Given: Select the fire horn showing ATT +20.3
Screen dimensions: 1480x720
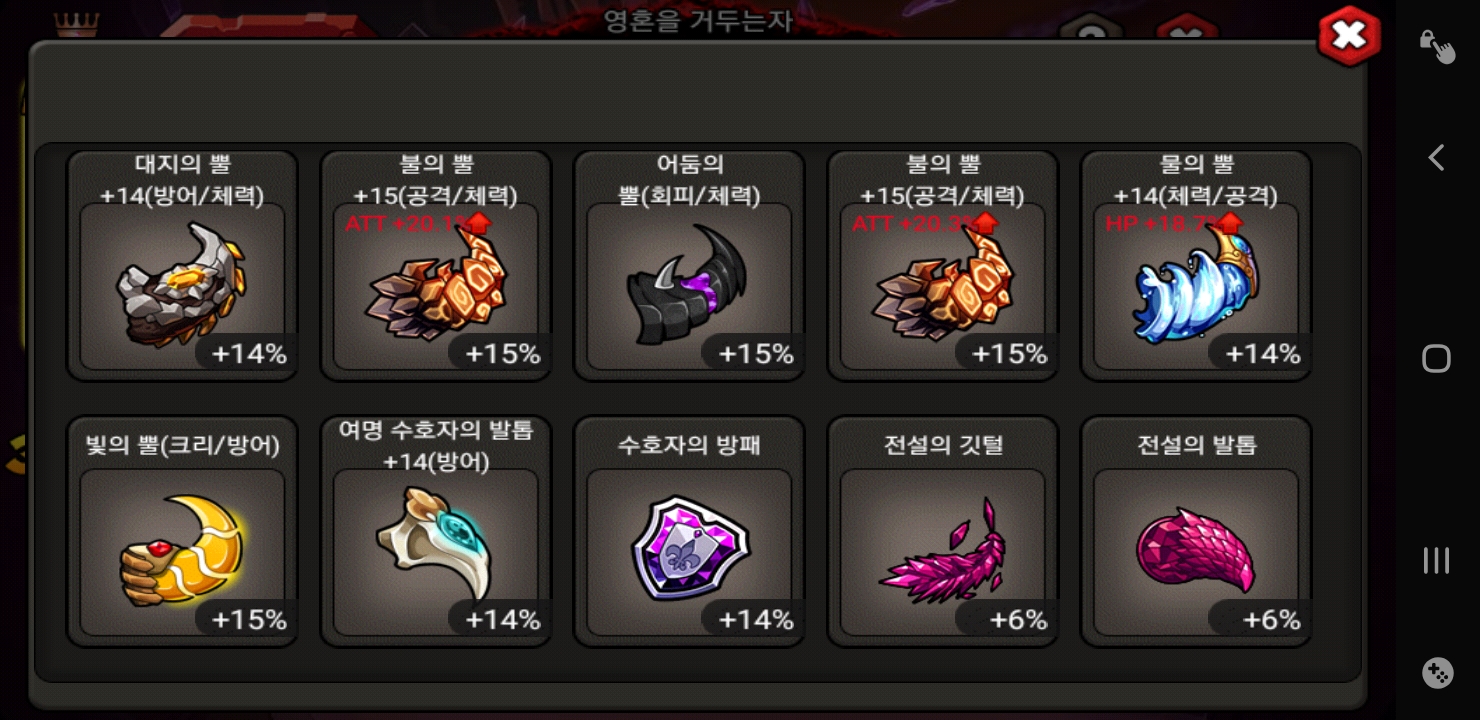Looking at the screenshot, I should tap(943, 266).
